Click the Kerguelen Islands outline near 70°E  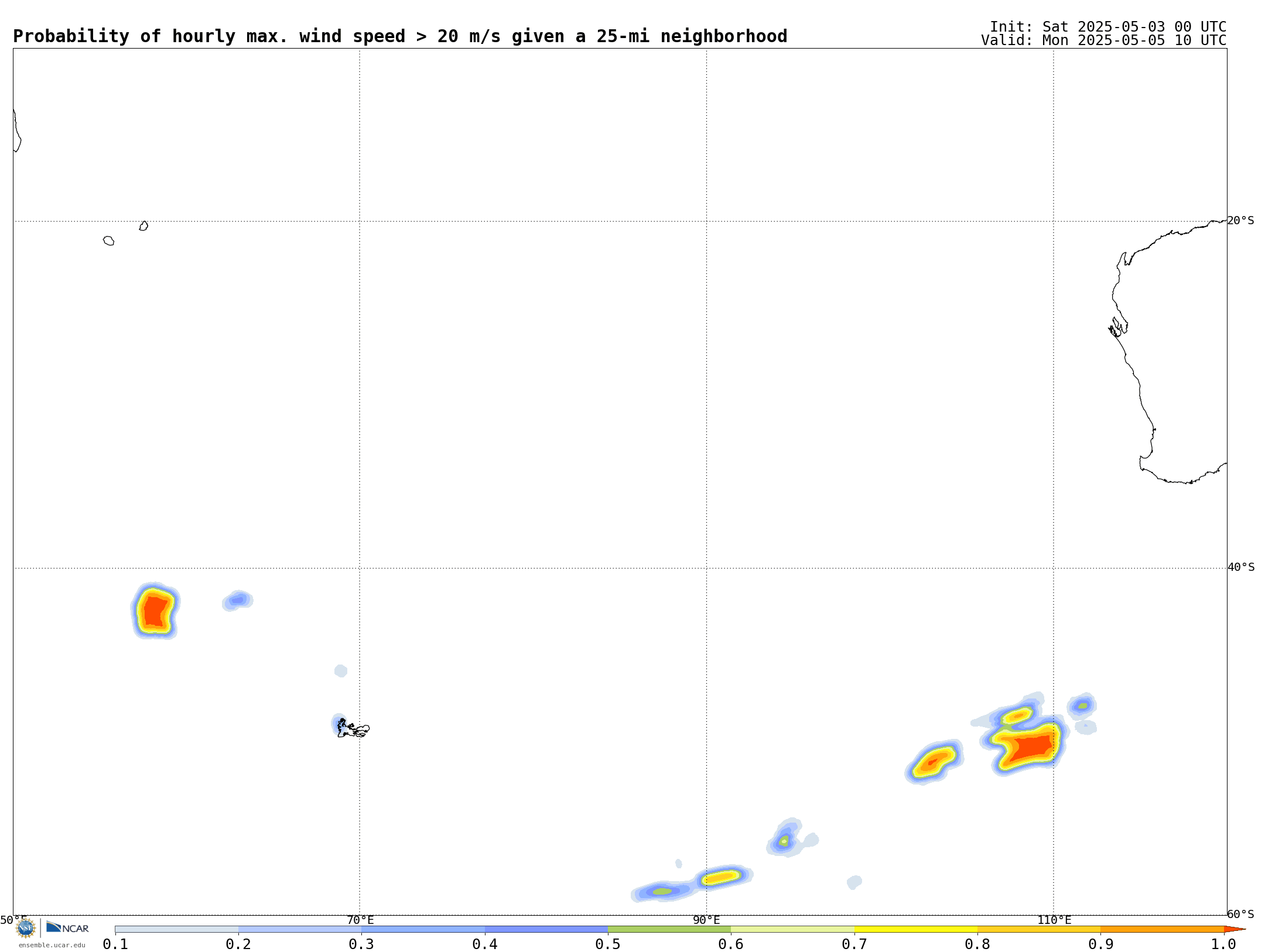(x=353, y=728)
